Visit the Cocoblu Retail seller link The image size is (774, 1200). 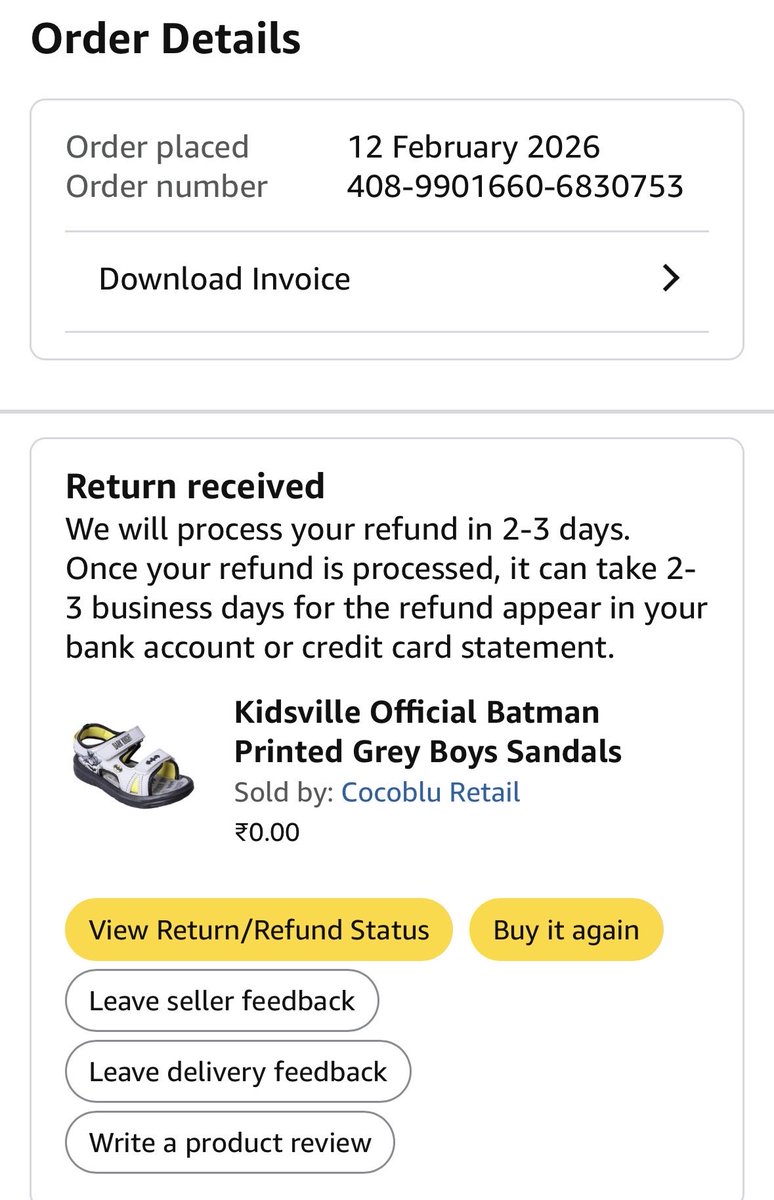(x=430, y=793)
